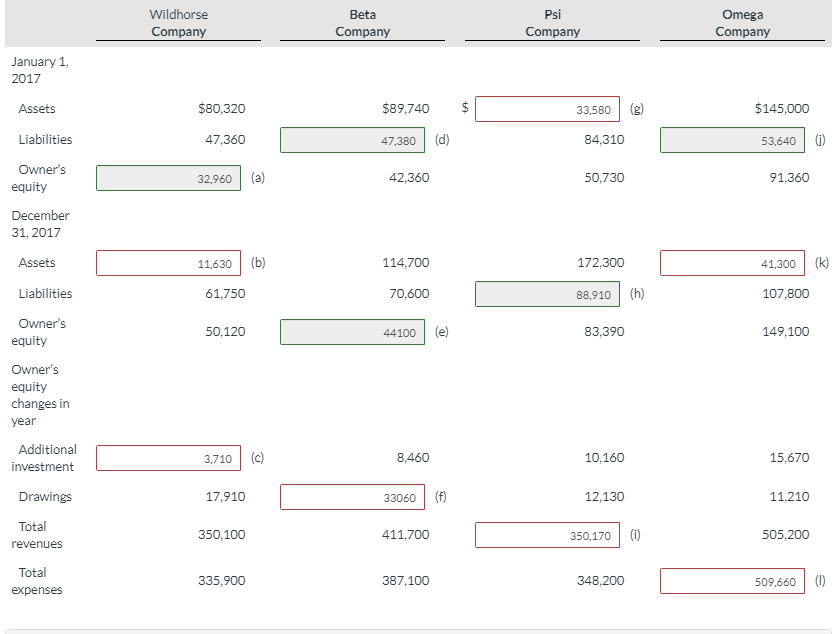Click the Omega Company column header
Screen dimensions: 835x634
pyautogui.click(x=742, y=23)
